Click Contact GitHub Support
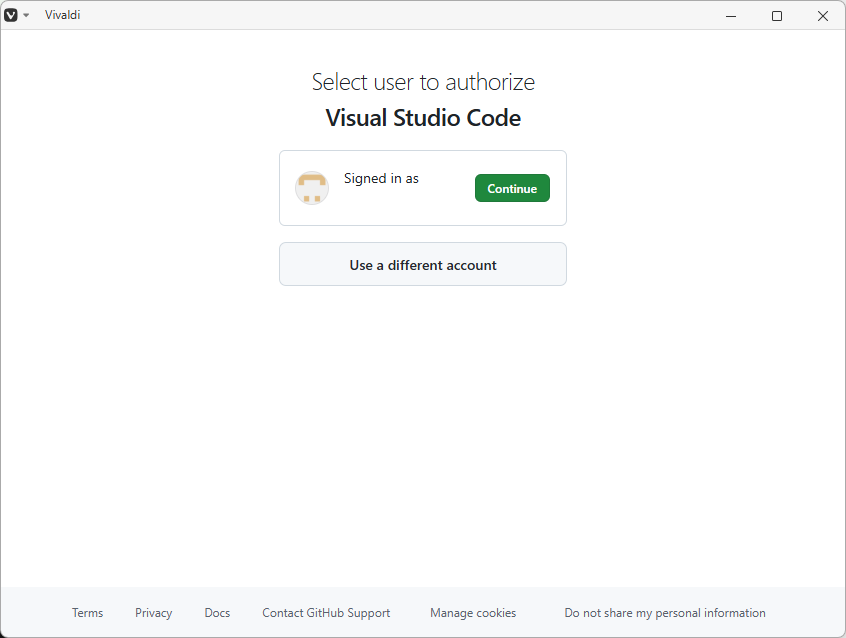Screen dimensions: 846x638 point(326,613)
